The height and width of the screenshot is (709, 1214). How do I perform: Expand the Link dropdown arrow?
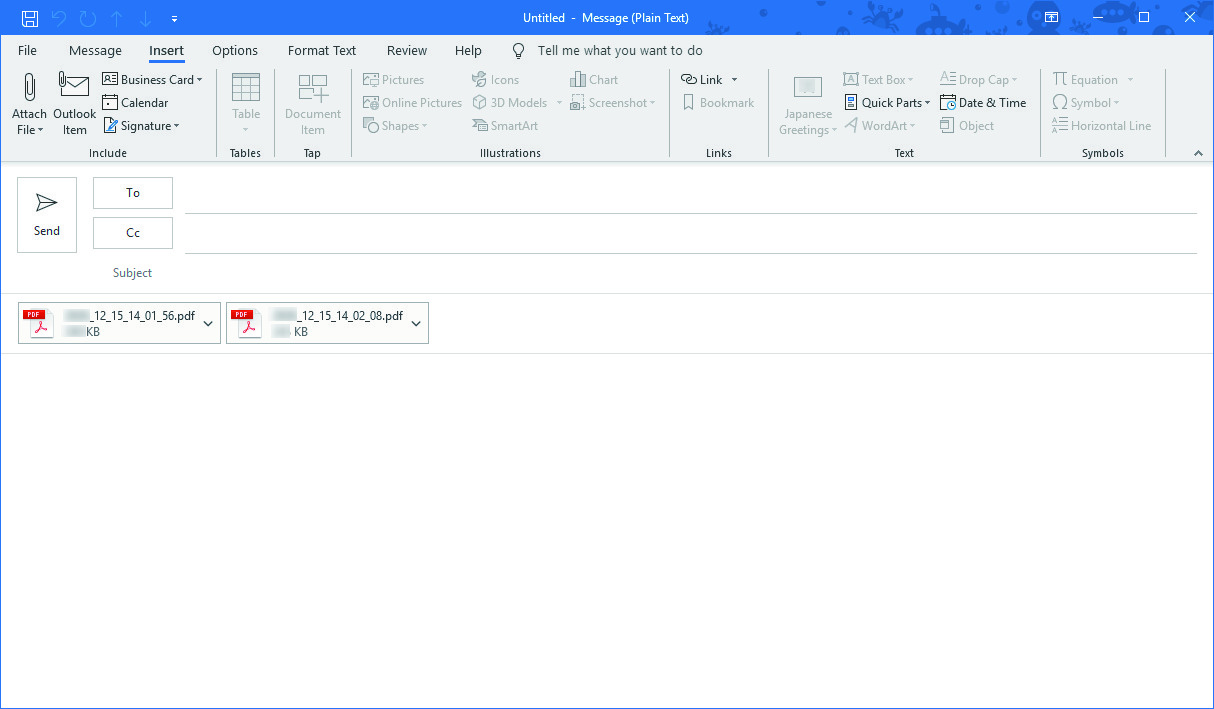tap(734, 79)
